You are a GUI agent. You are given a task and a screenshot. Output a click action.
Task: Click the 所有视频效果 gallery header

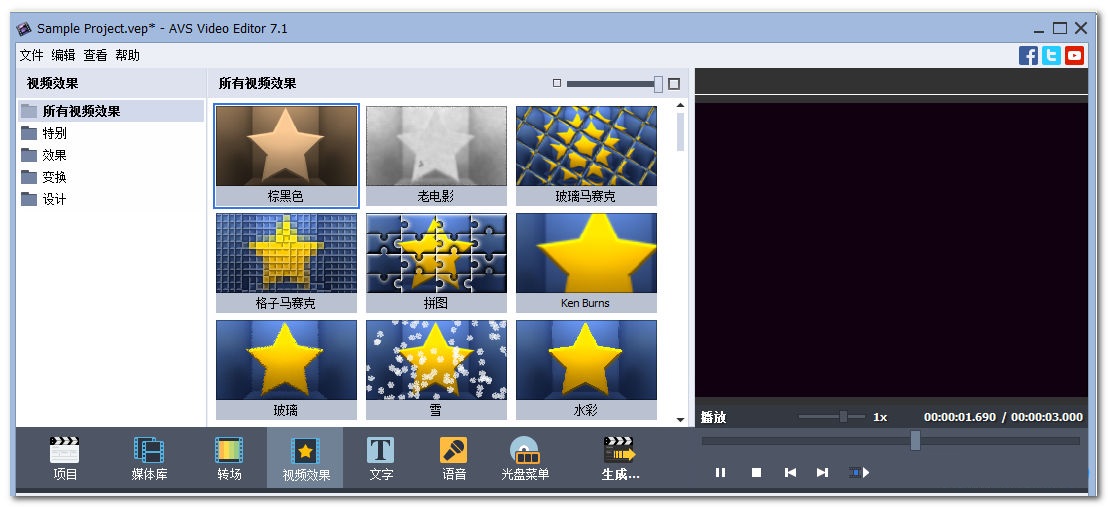click(257, 83)
